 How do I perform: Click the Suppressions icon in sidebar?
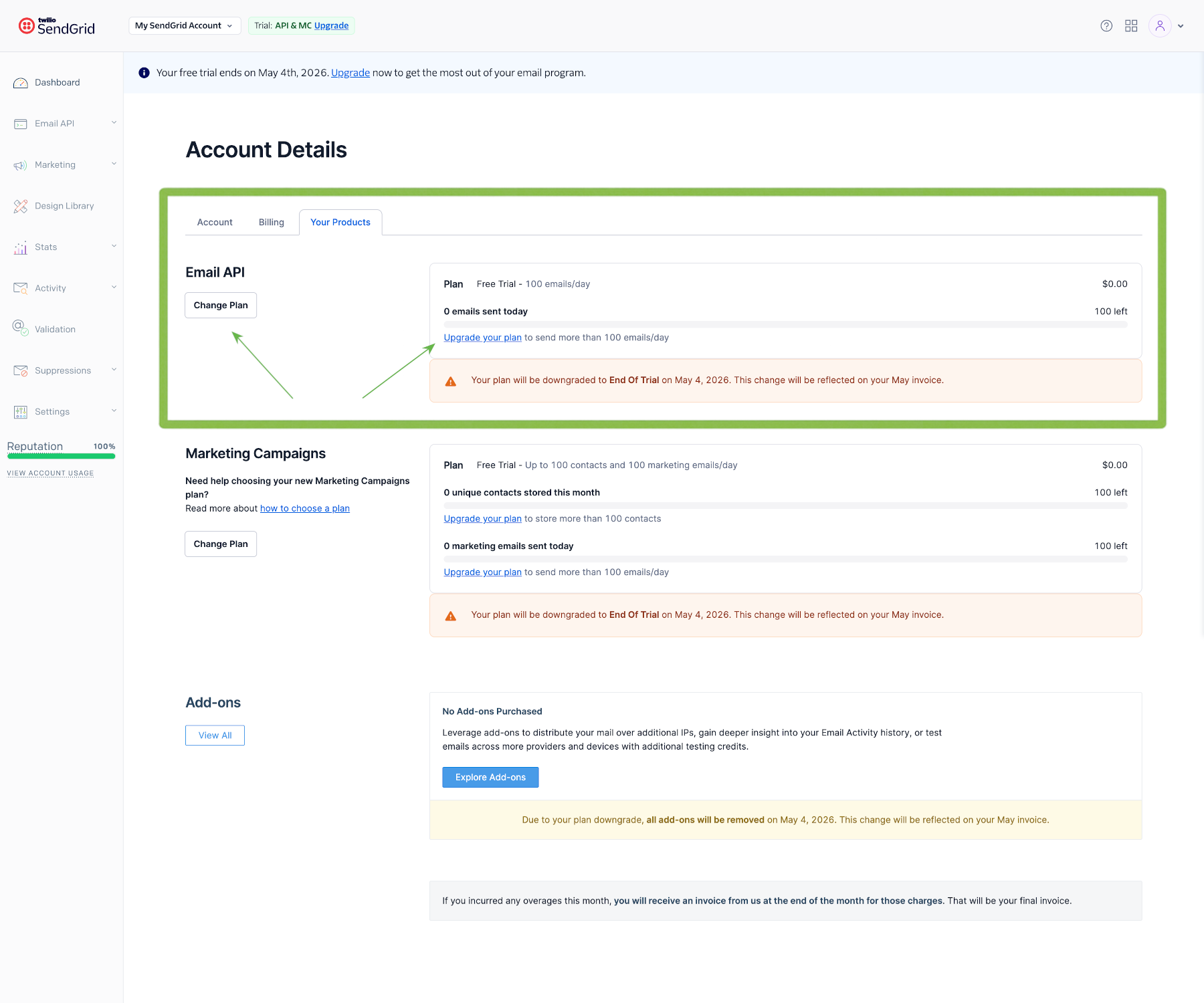[x=21, y=370]
